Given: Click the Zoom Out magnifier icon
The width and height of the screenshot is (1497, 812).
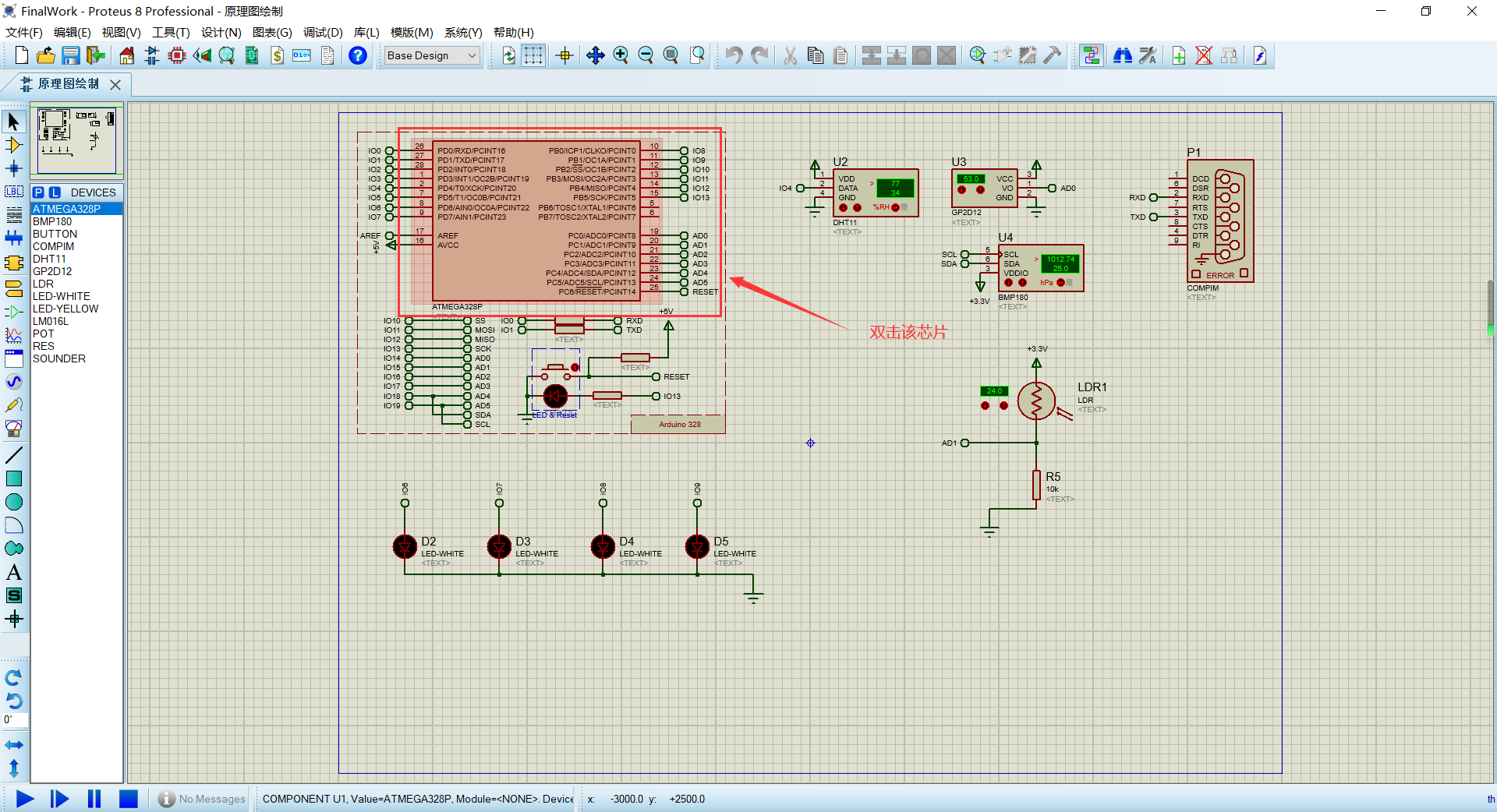Looking at the screenshot, I should (646, 55).
